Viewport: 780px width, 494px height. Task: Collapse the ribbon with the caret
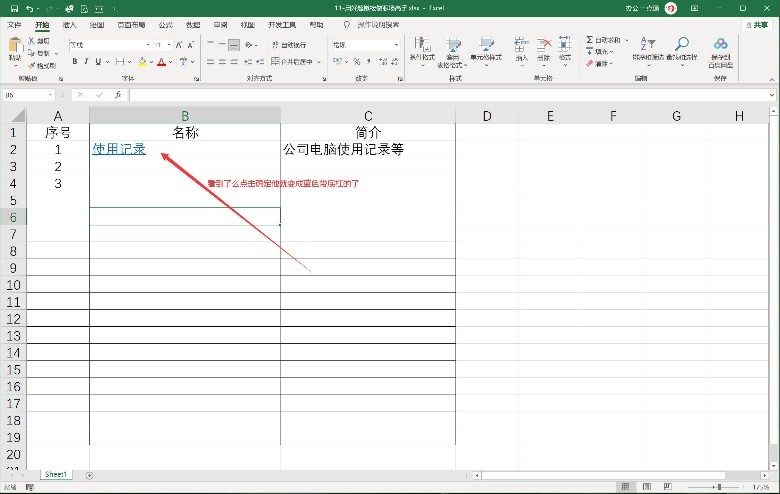point(772,79)
